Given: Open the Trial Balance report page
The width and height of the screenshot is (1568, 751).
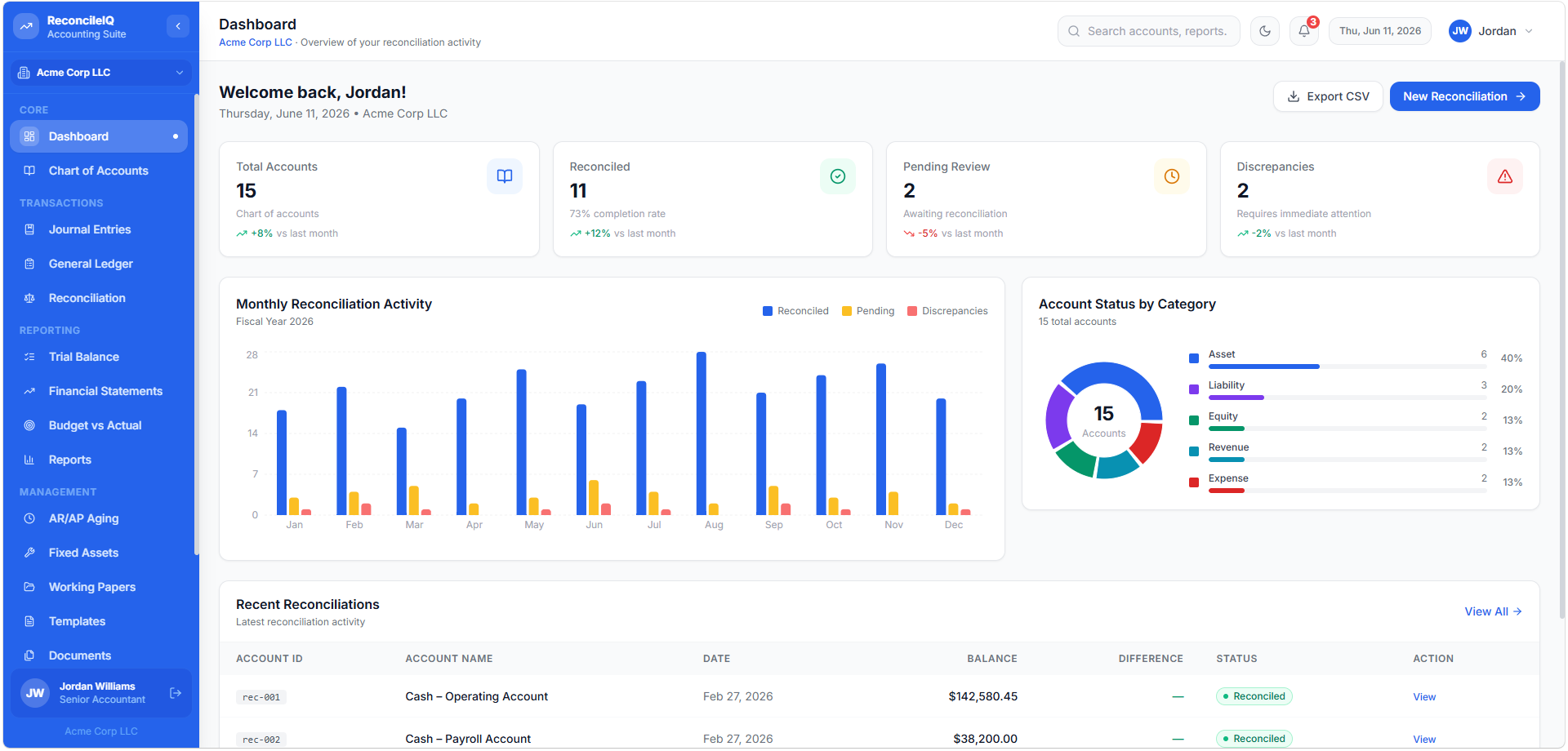Looking at the screenshot, I should [x=99, y=357].
